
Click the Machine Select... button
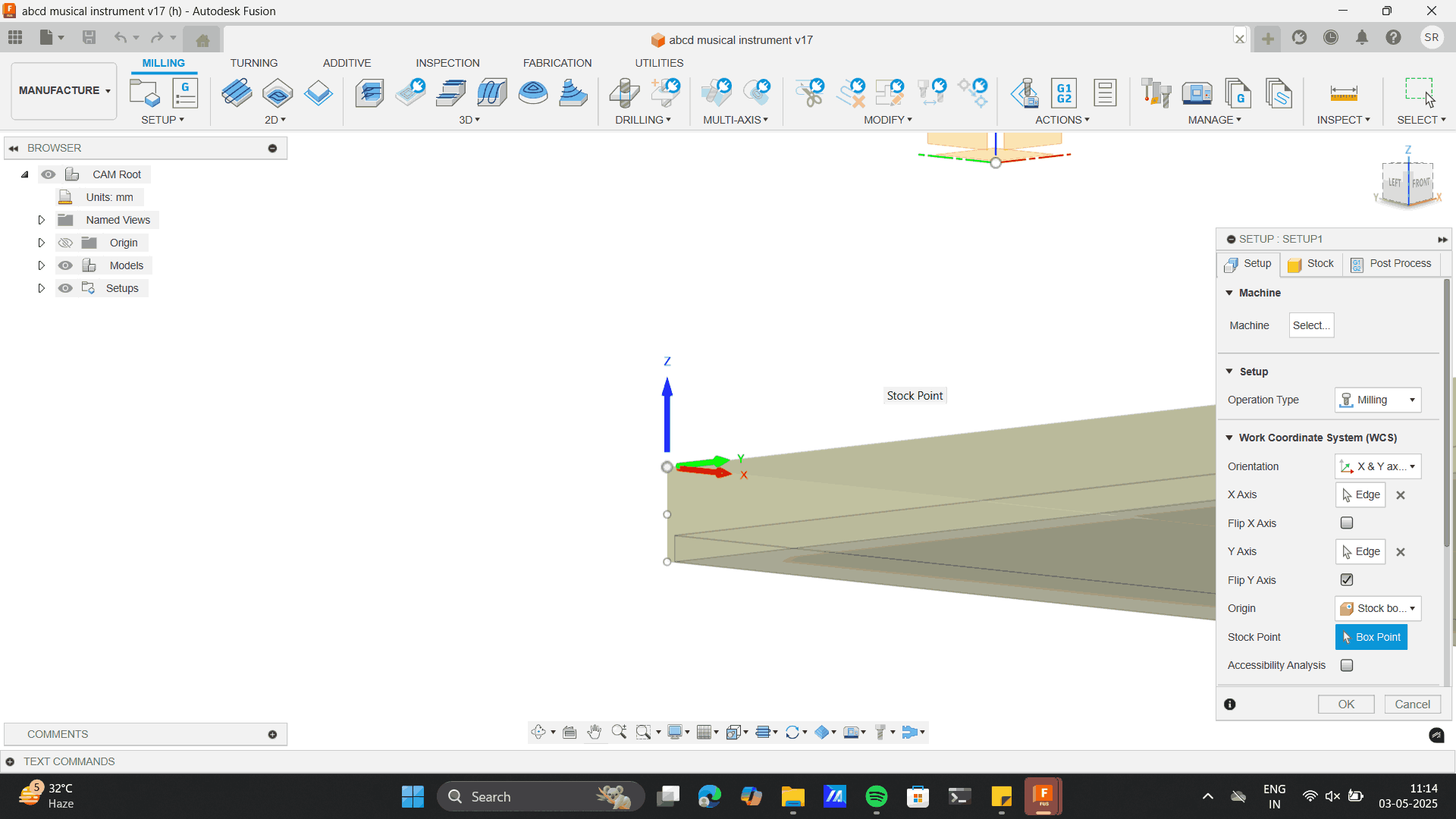coord(1311,325)
